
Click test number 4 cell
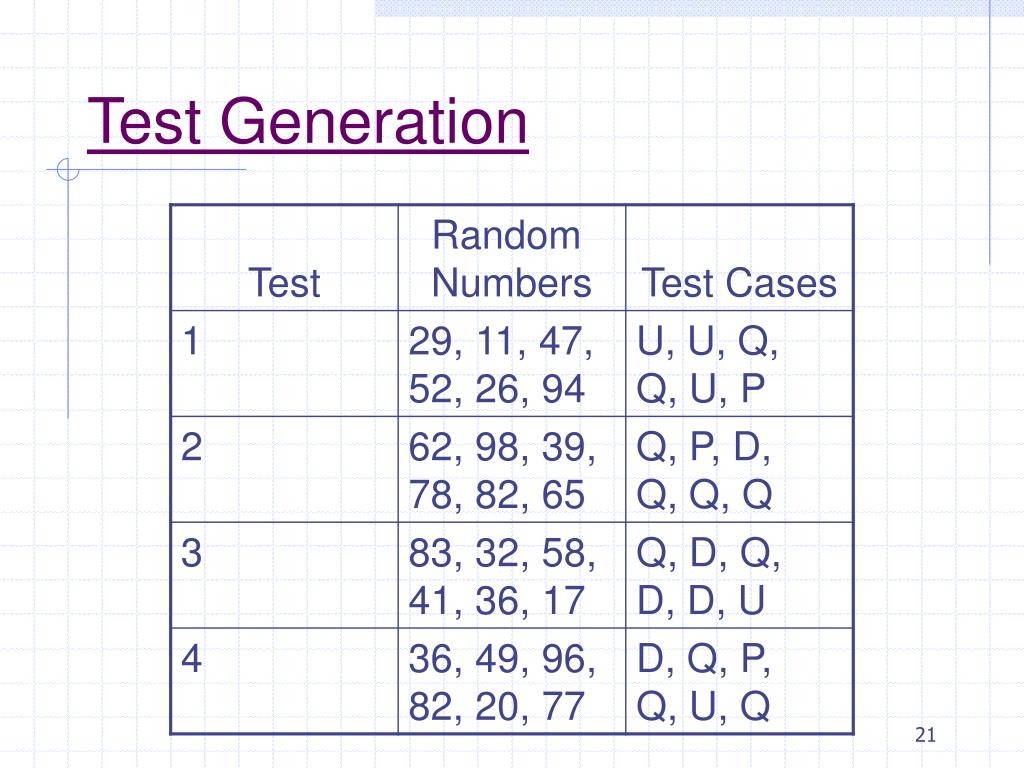click(x=284, y=681)
